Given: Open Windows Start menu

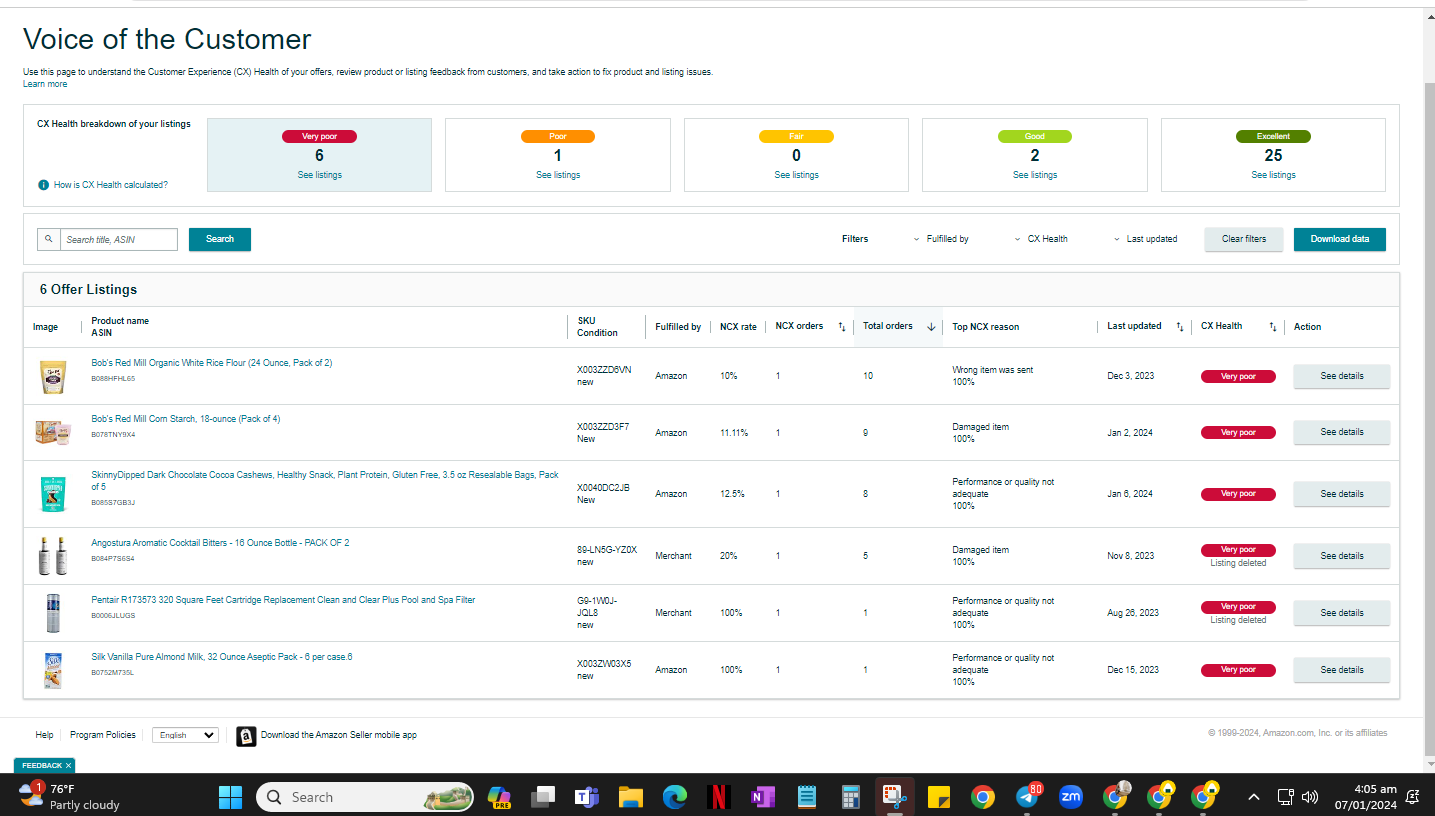Looking at the screenshot, I should tap(230, 797).
